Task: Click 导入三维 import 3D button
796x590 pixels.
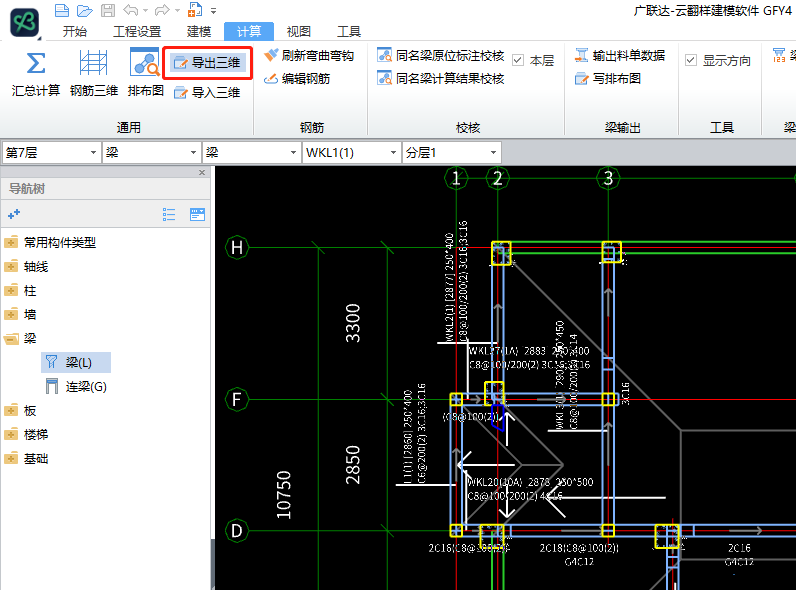Action: [207, 92]
